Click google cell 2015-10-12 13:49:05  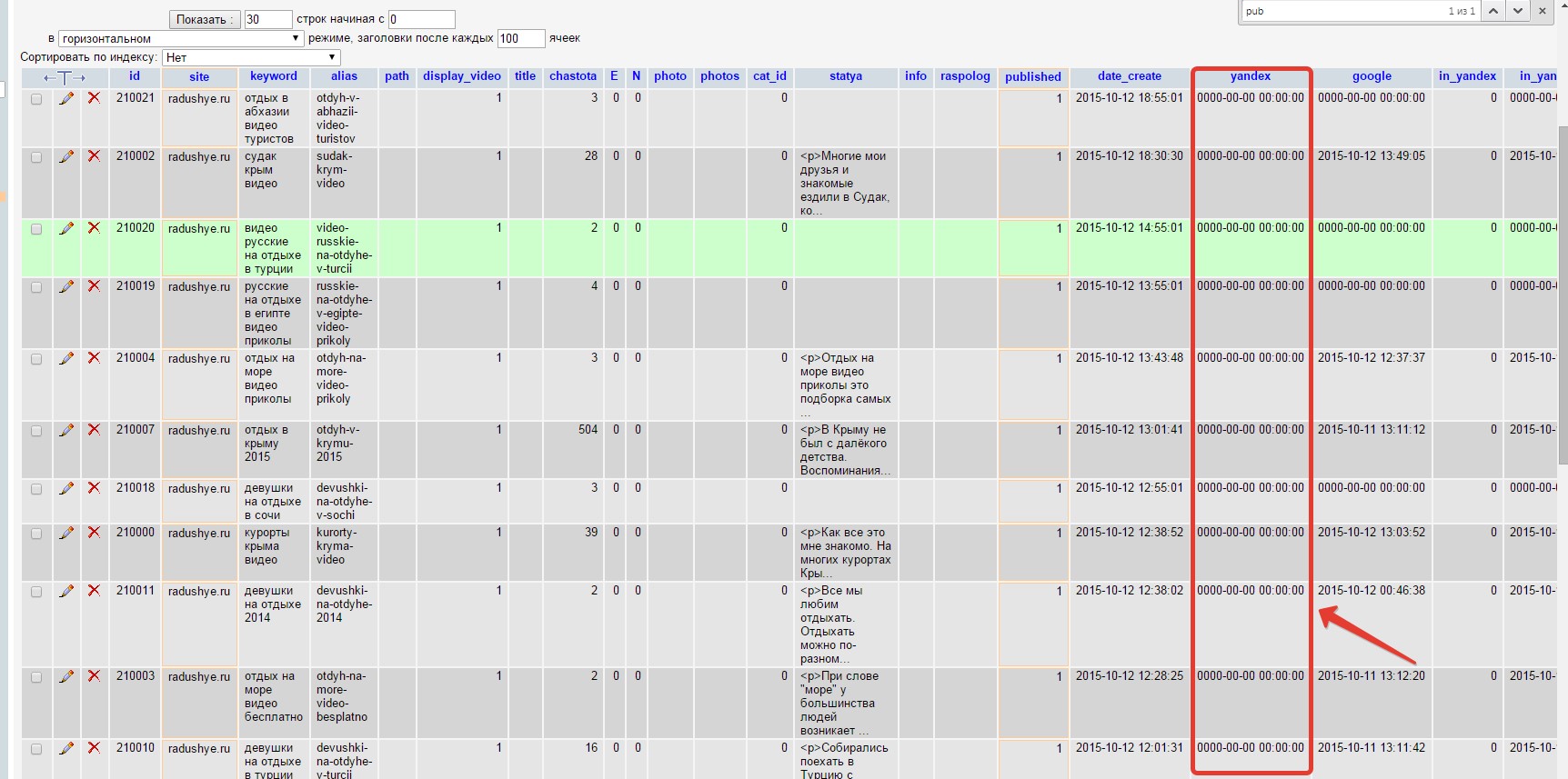[1372, 156]
